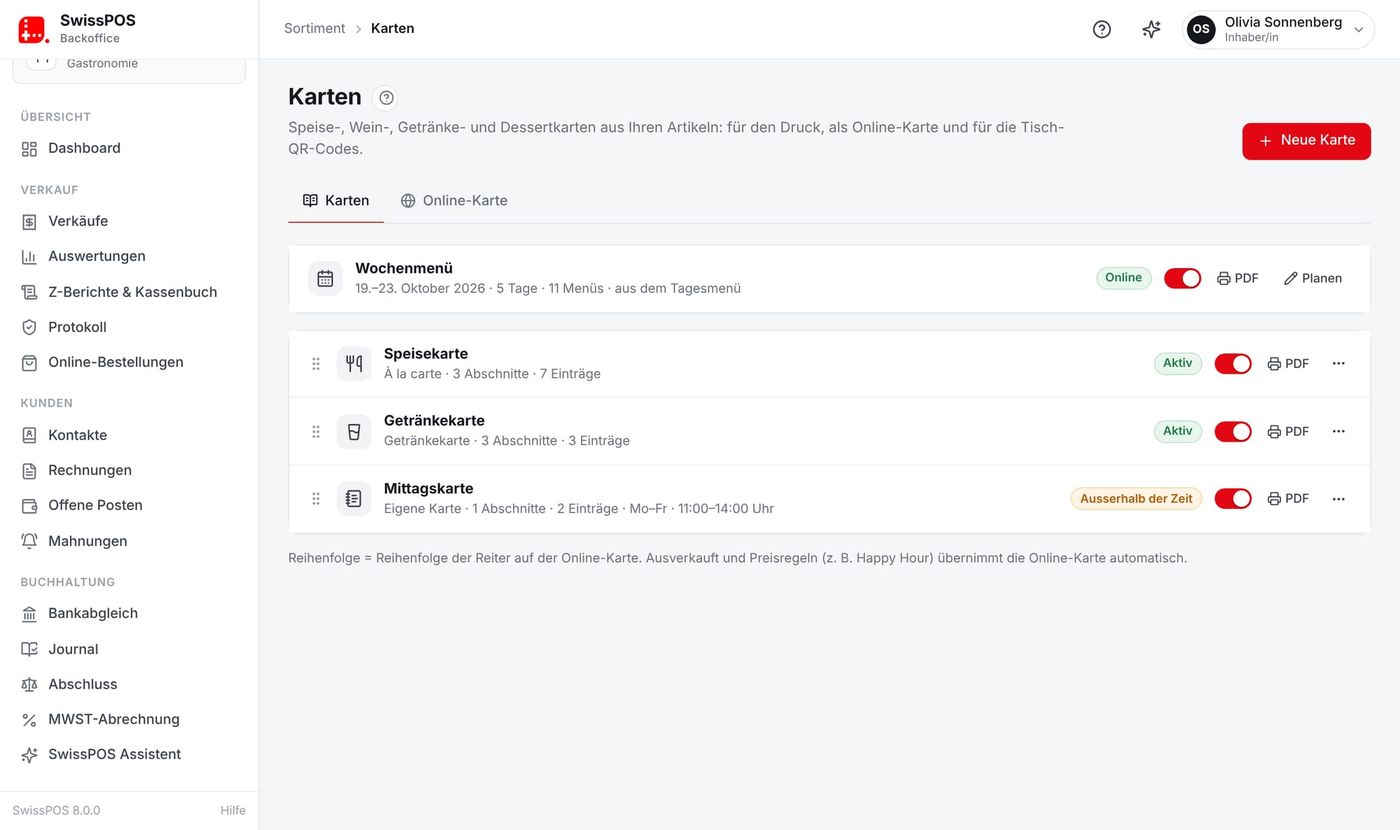Click the OS user avatar
This screenshot has width=1400, height=830.
click(1201, 29)
